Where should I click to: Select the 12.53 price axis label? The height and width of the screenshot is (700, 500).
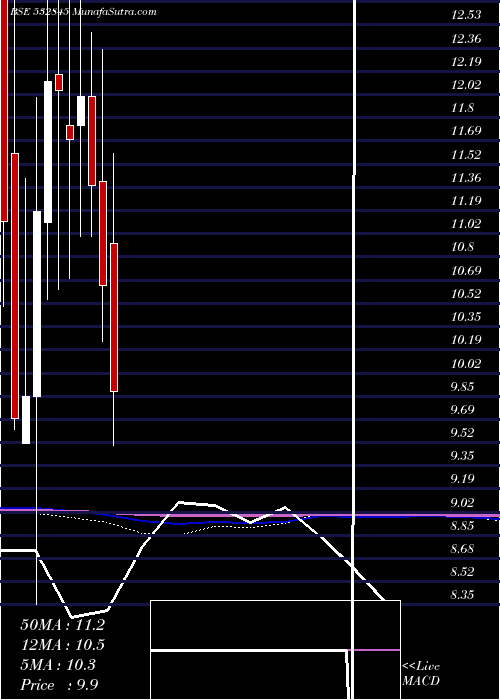click(466, 15)
